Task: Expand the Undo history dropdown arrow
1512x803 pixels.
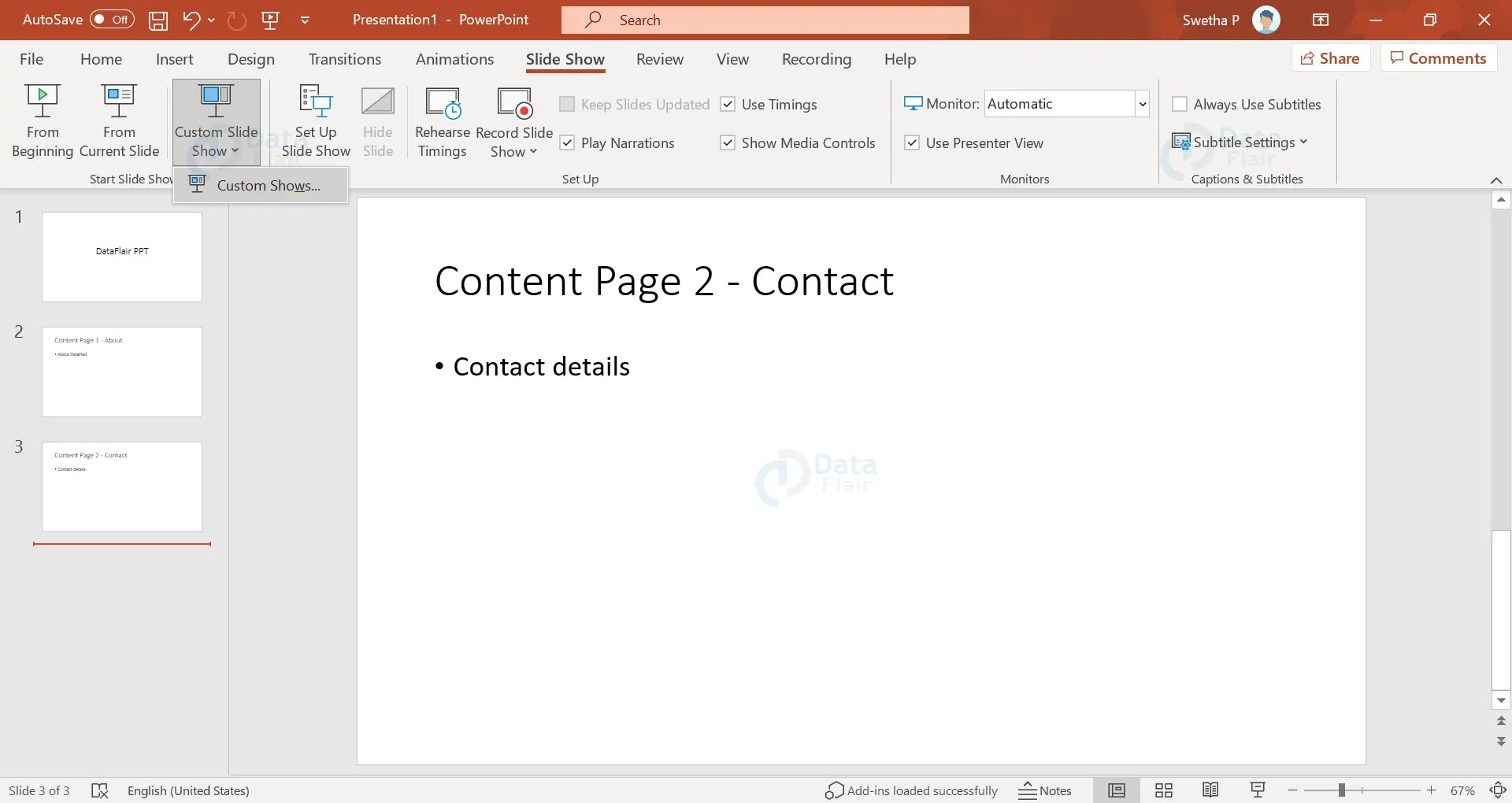Action: pos(211,20)
